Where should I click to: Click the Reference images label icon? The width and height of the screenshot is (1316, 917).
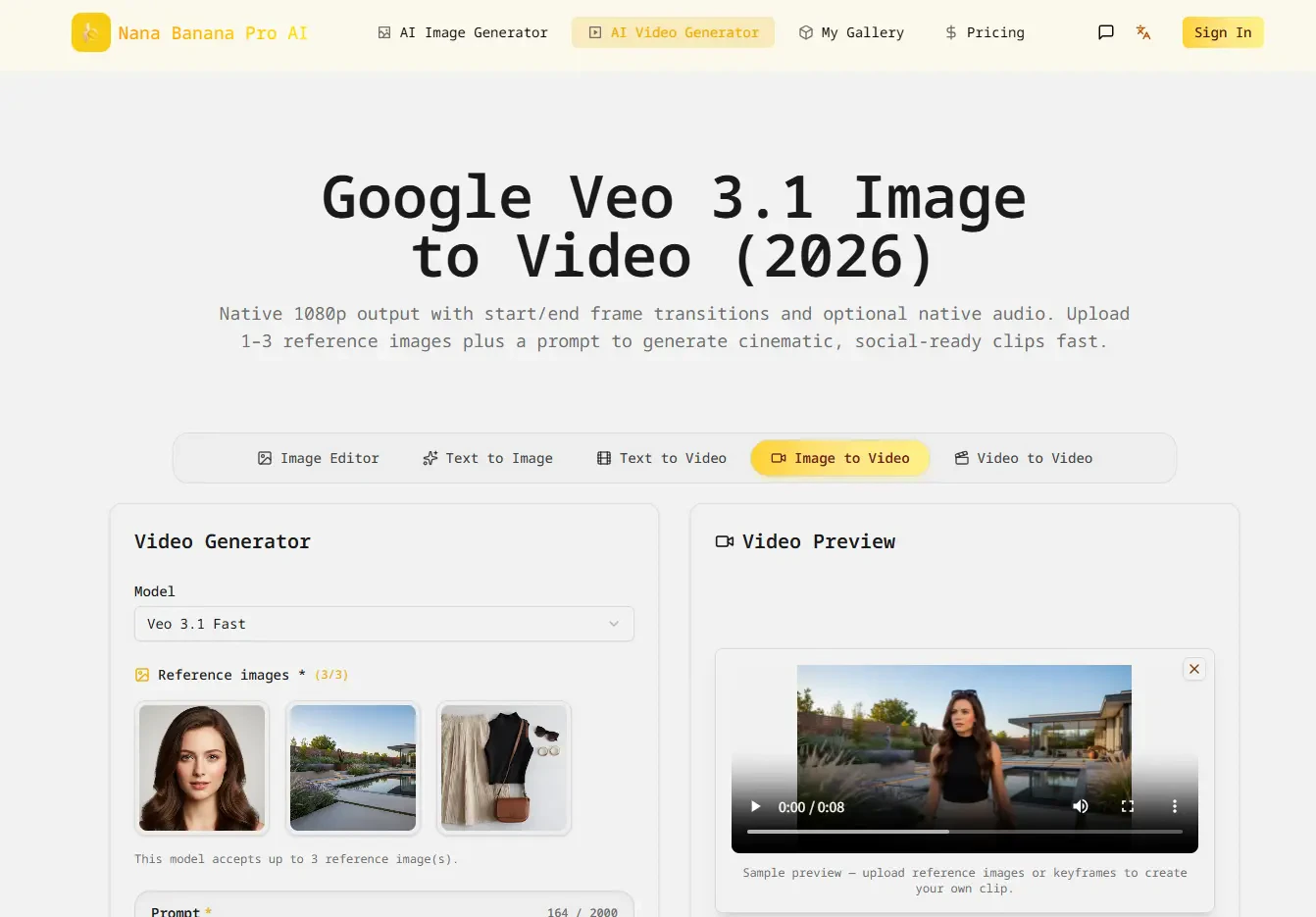[x=142, y=675]
